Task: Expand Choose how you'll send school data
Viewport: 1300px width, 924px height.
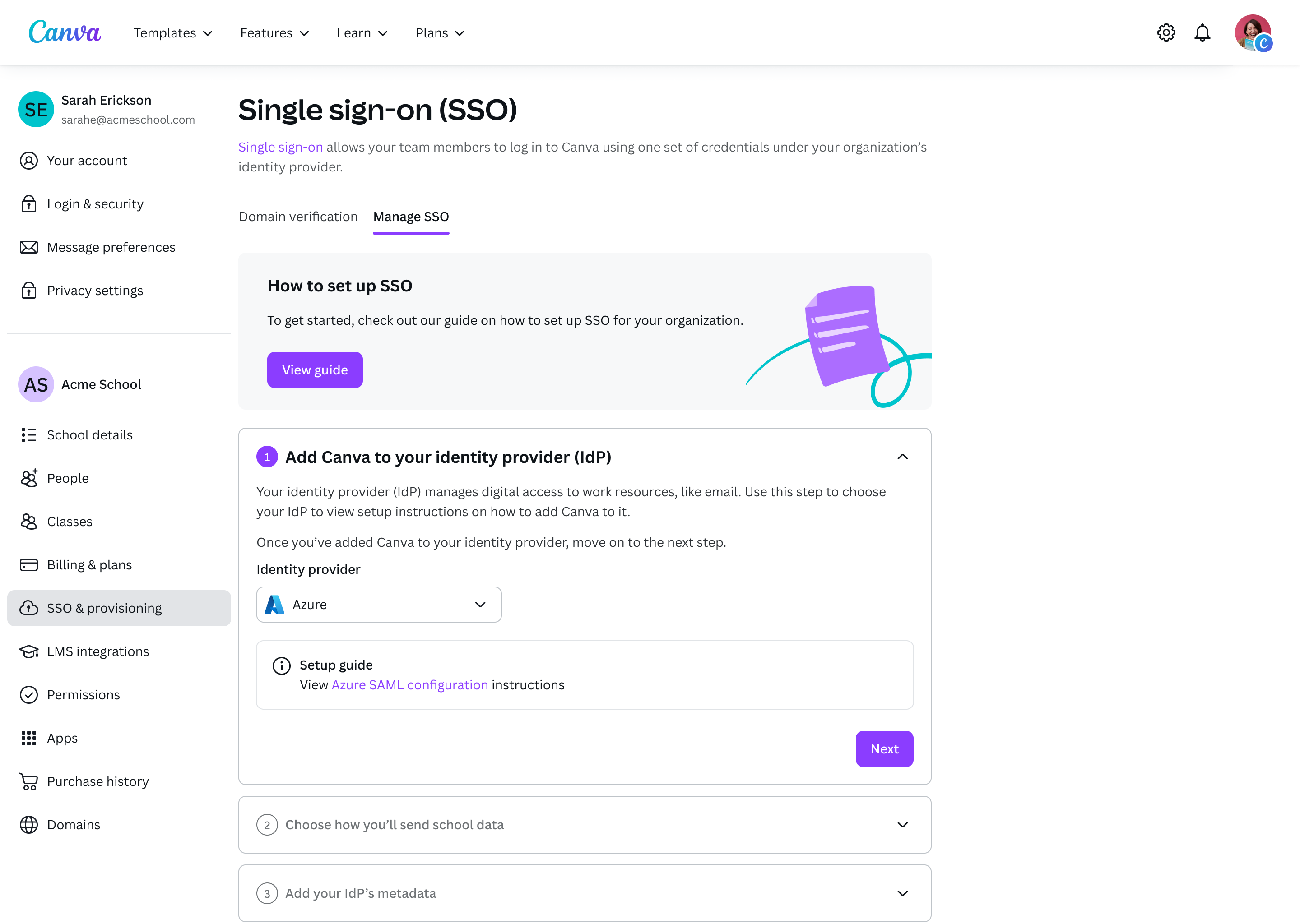Action: tap(585, 824)
